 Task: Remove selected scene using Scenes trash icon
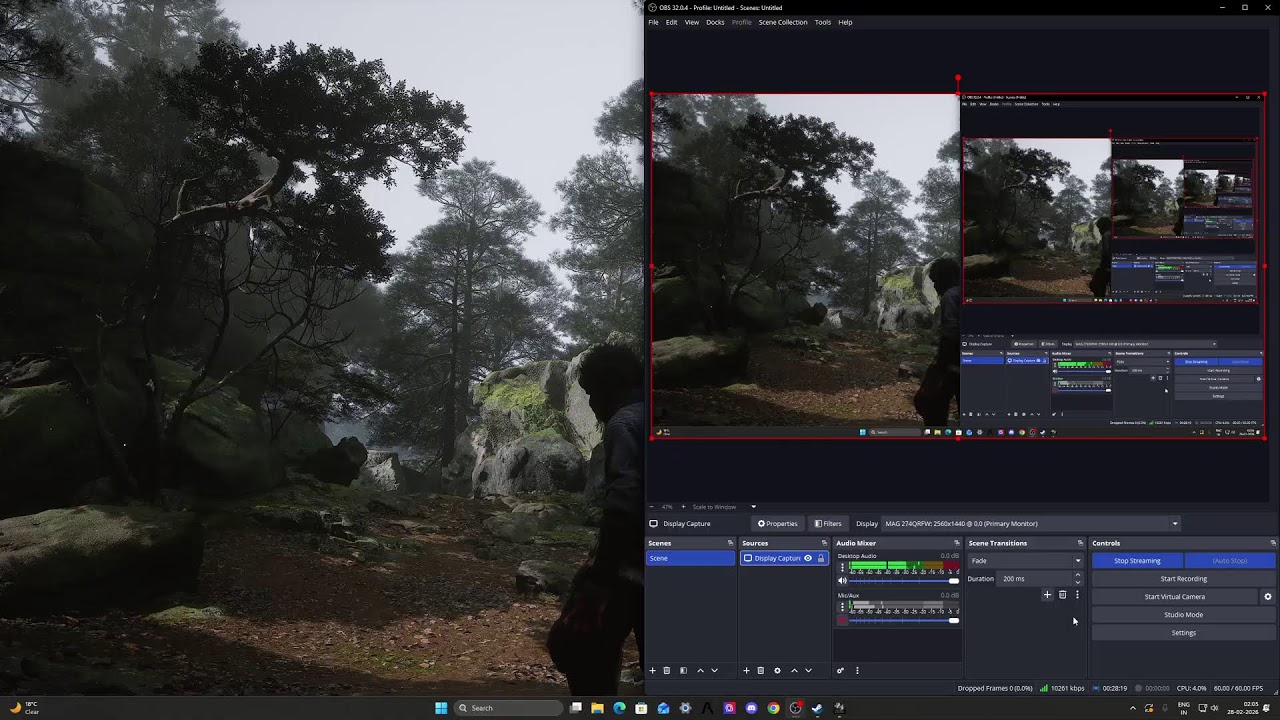pyautogui.click(x=667, y=670)
